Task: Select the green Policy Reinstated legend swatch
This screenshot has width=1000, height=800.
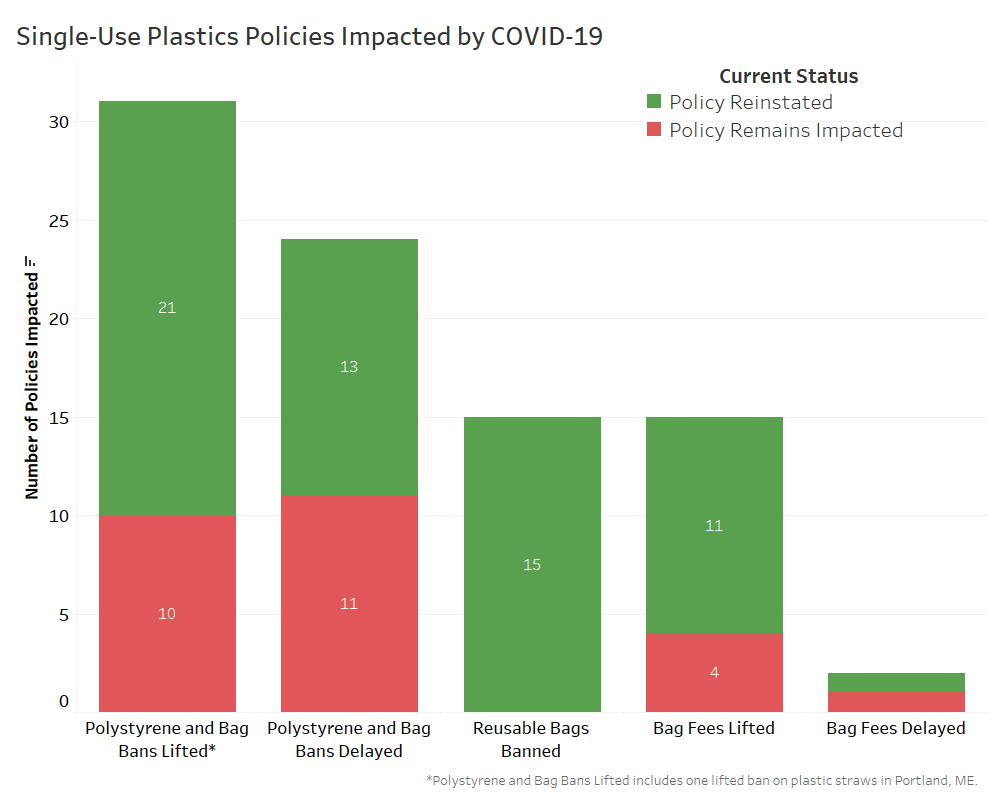Action: (x=654, y=102)
